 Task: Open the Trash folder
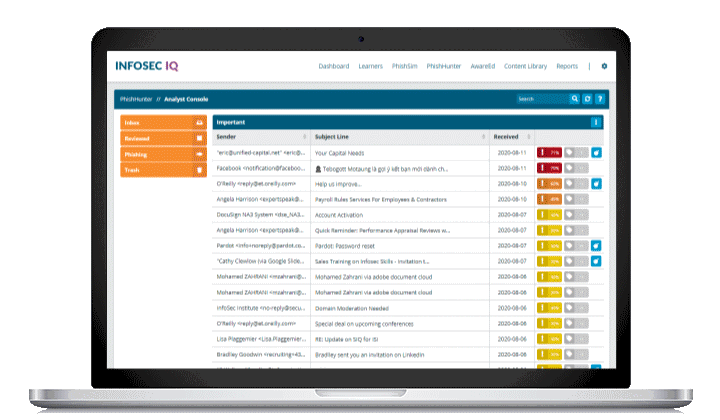coord(164,170)
